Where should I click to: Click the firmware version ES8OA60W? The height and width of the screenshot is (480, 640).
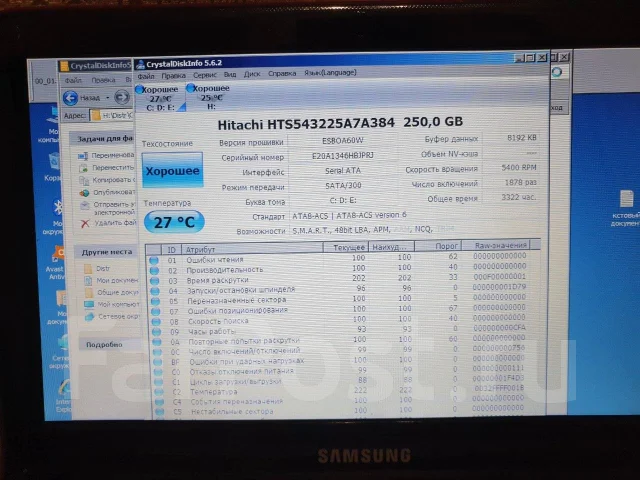coord(342,140)
